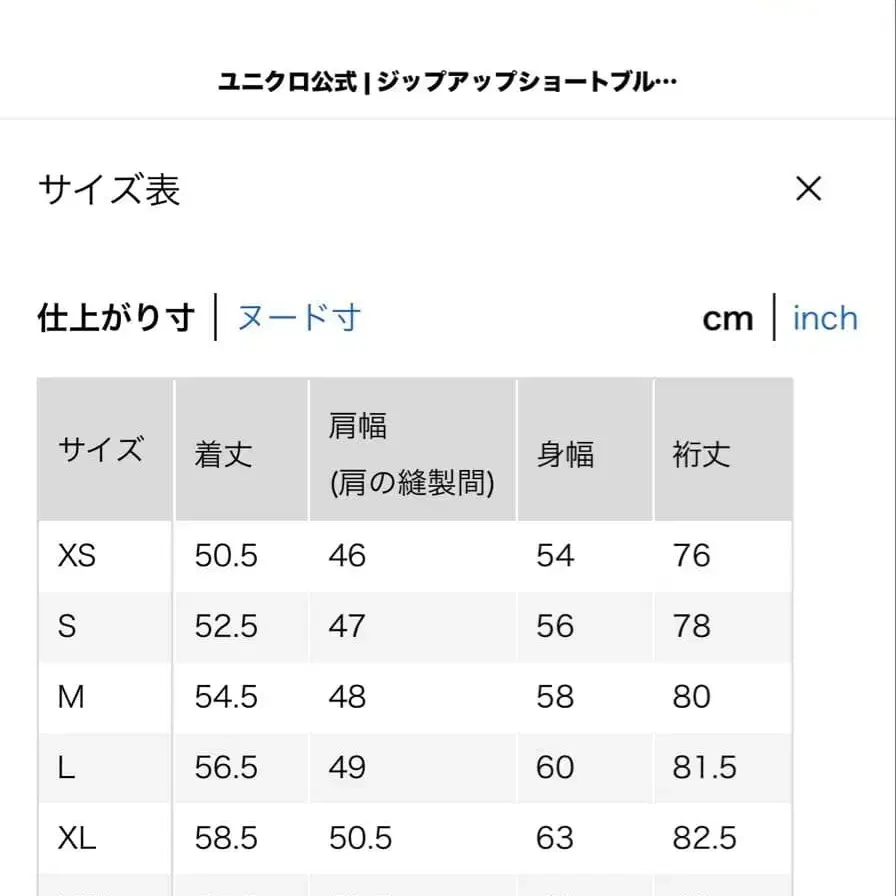Select the 76 sleeve length value for XS
The image size is (896, 896).
[692, 557]
